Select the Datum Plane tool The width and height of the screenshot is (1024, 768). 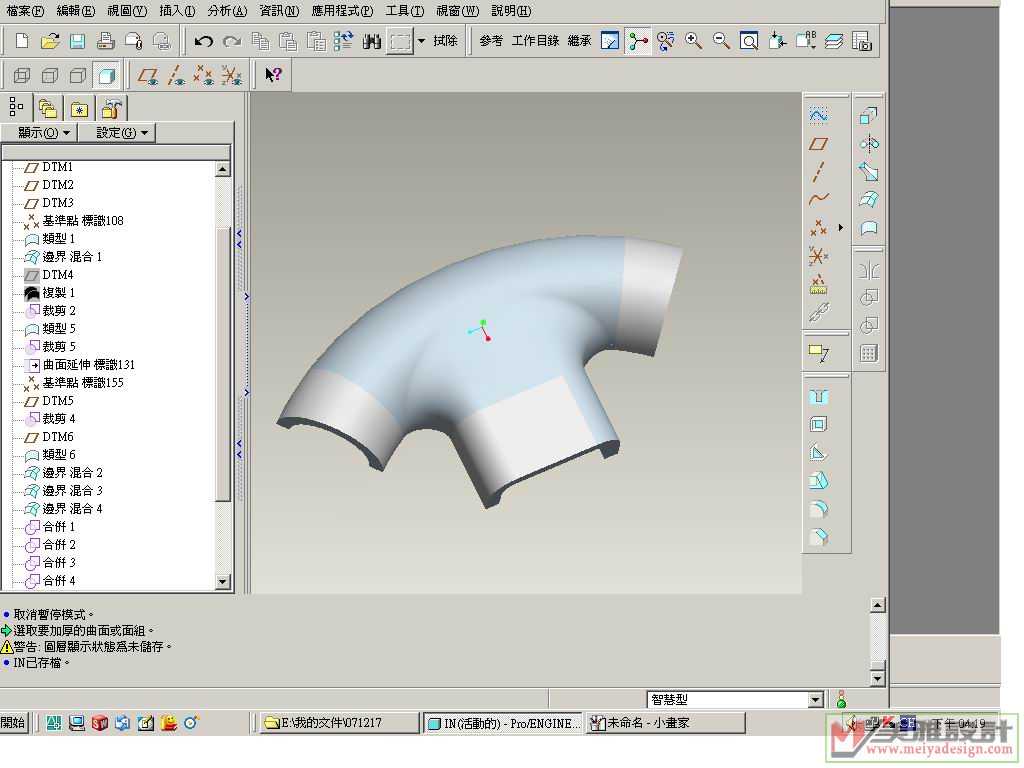tap(818, 144)
